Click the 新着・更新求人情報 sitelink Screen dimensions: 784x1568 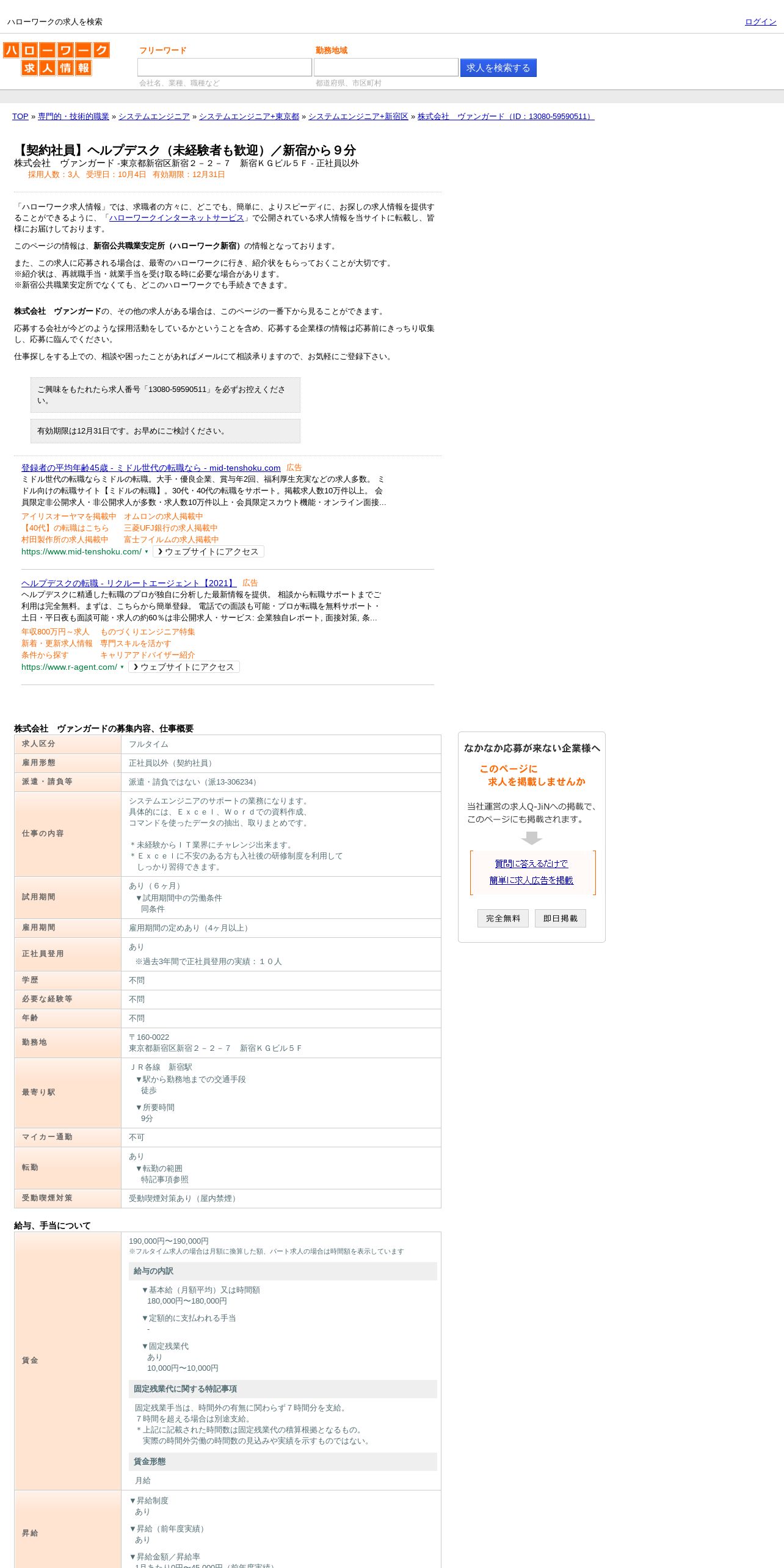[x=57, y=644]
